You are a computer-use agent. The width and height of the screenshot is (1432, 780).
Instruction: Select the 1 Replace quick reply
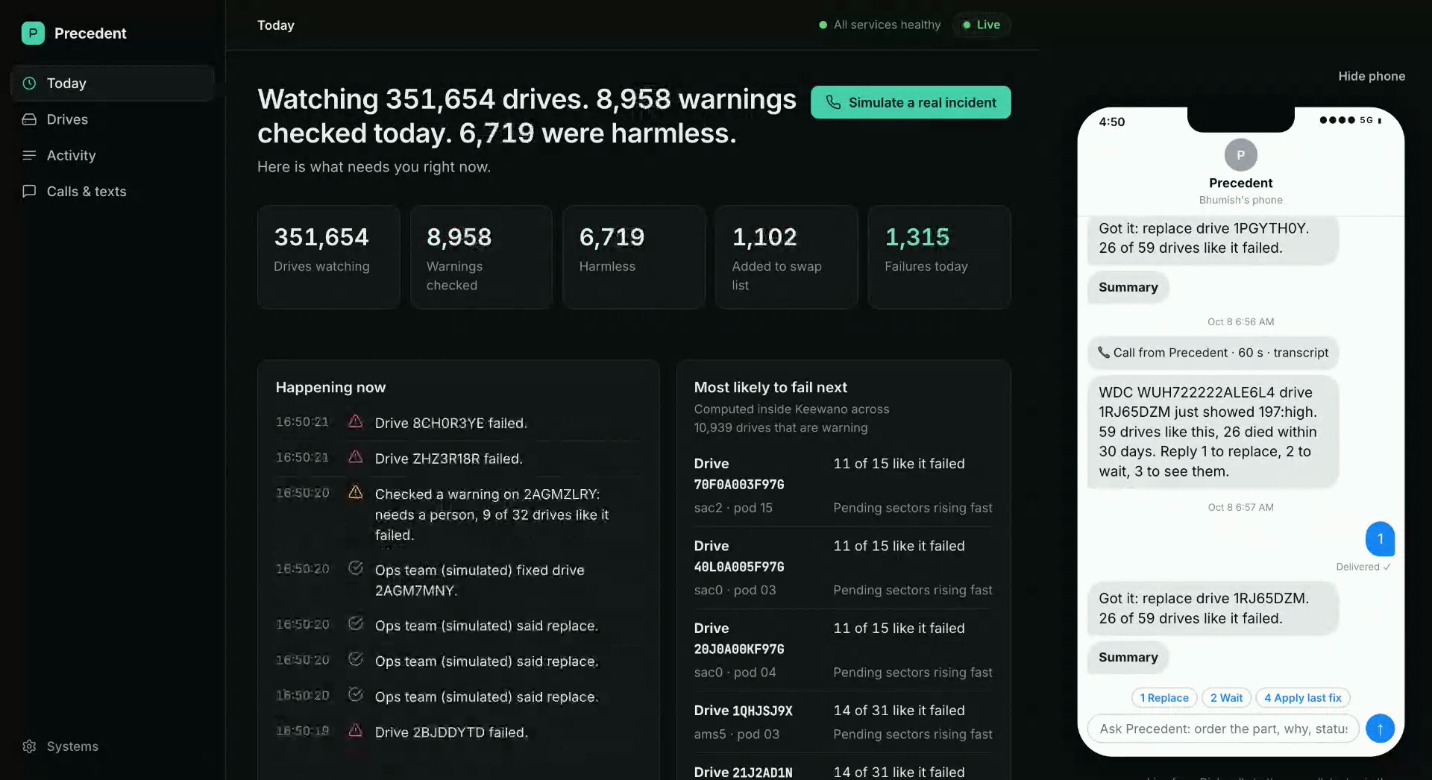pos(1164,698)
